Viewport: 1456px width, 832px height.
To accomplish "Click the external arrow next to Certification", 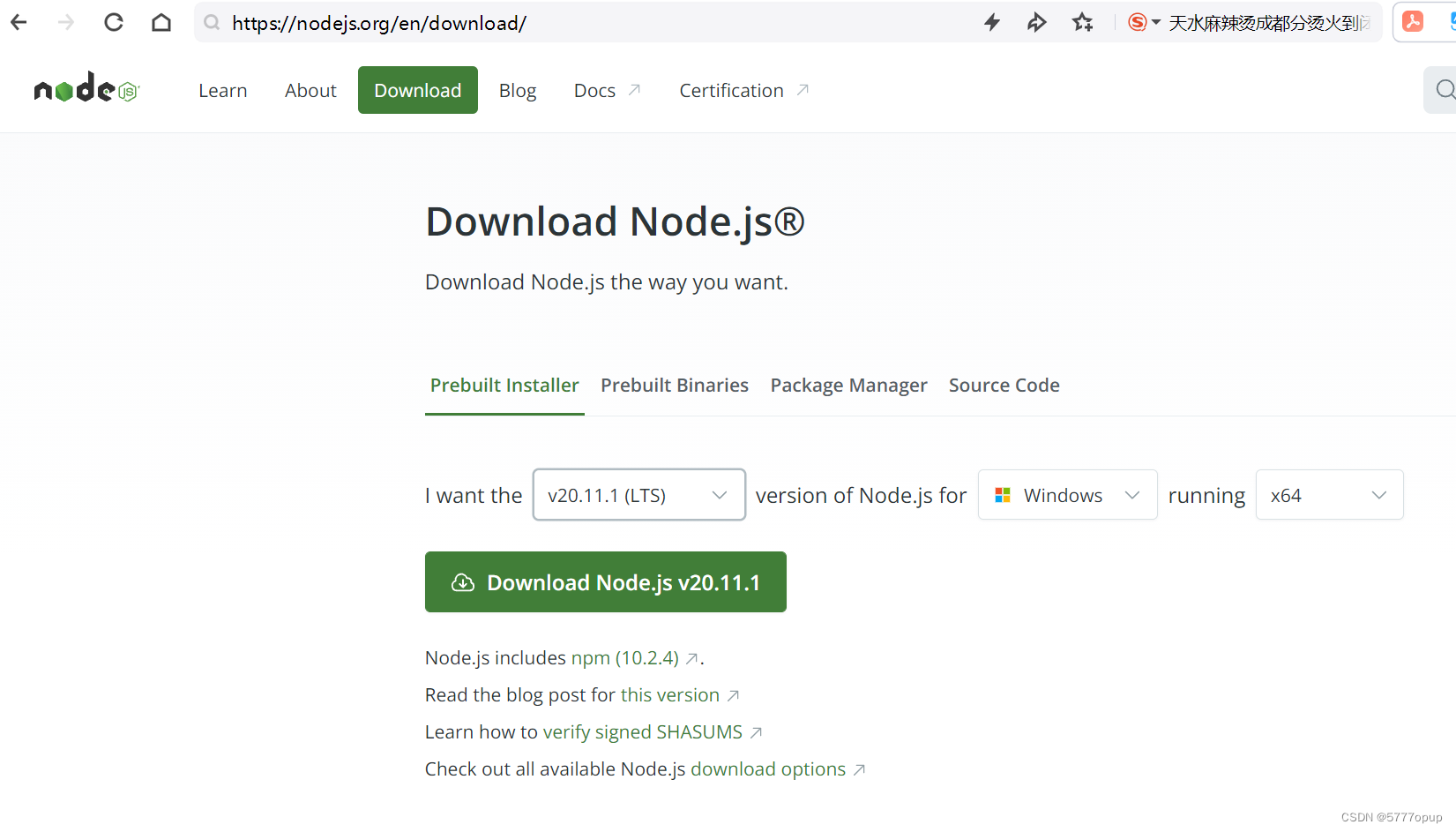I will point(803,90).
